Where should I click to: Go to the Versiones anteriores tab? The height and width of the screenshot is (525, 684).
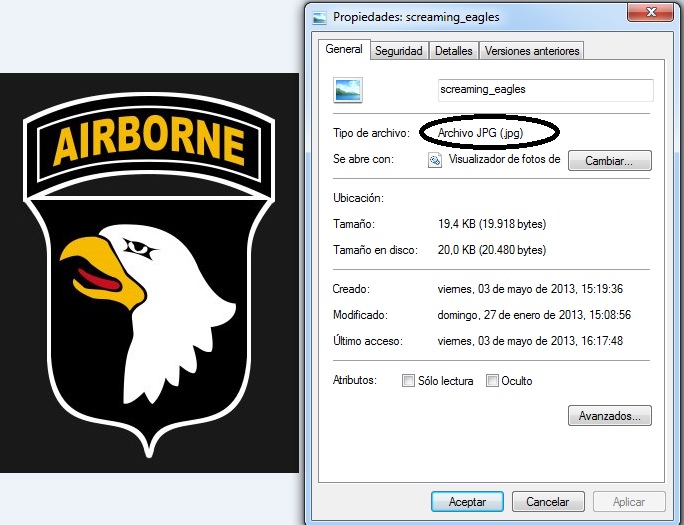point(530,51)
